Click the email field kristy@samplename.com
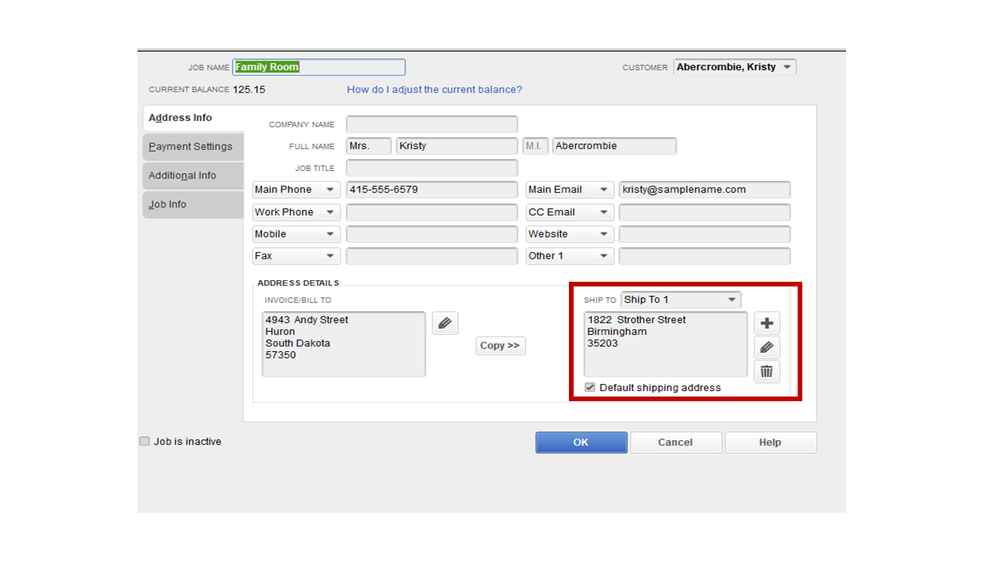 pyautogui.click(x=705, y=190)
